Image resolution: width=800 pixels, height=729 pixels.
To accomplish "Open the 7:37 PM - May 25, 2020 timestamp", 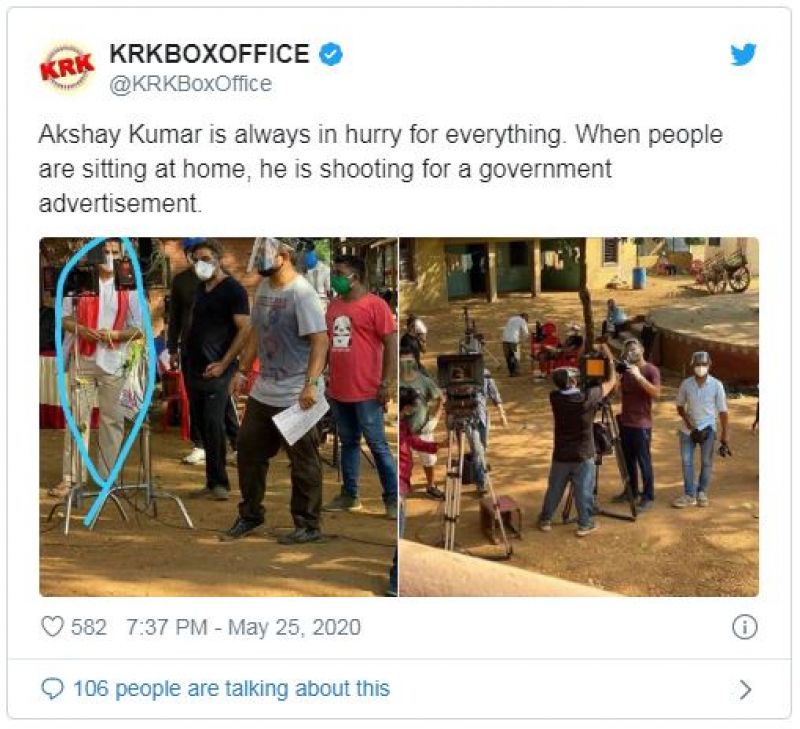I will coord(243,627).
